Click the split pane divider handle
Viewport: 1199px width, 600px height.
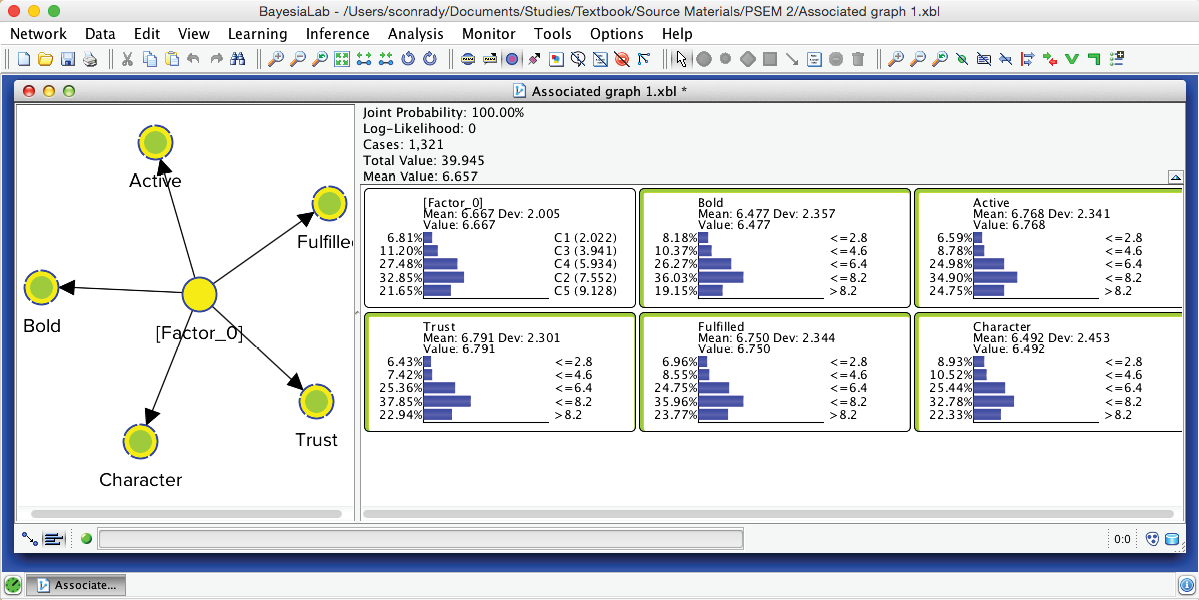[x=358, y=313]
